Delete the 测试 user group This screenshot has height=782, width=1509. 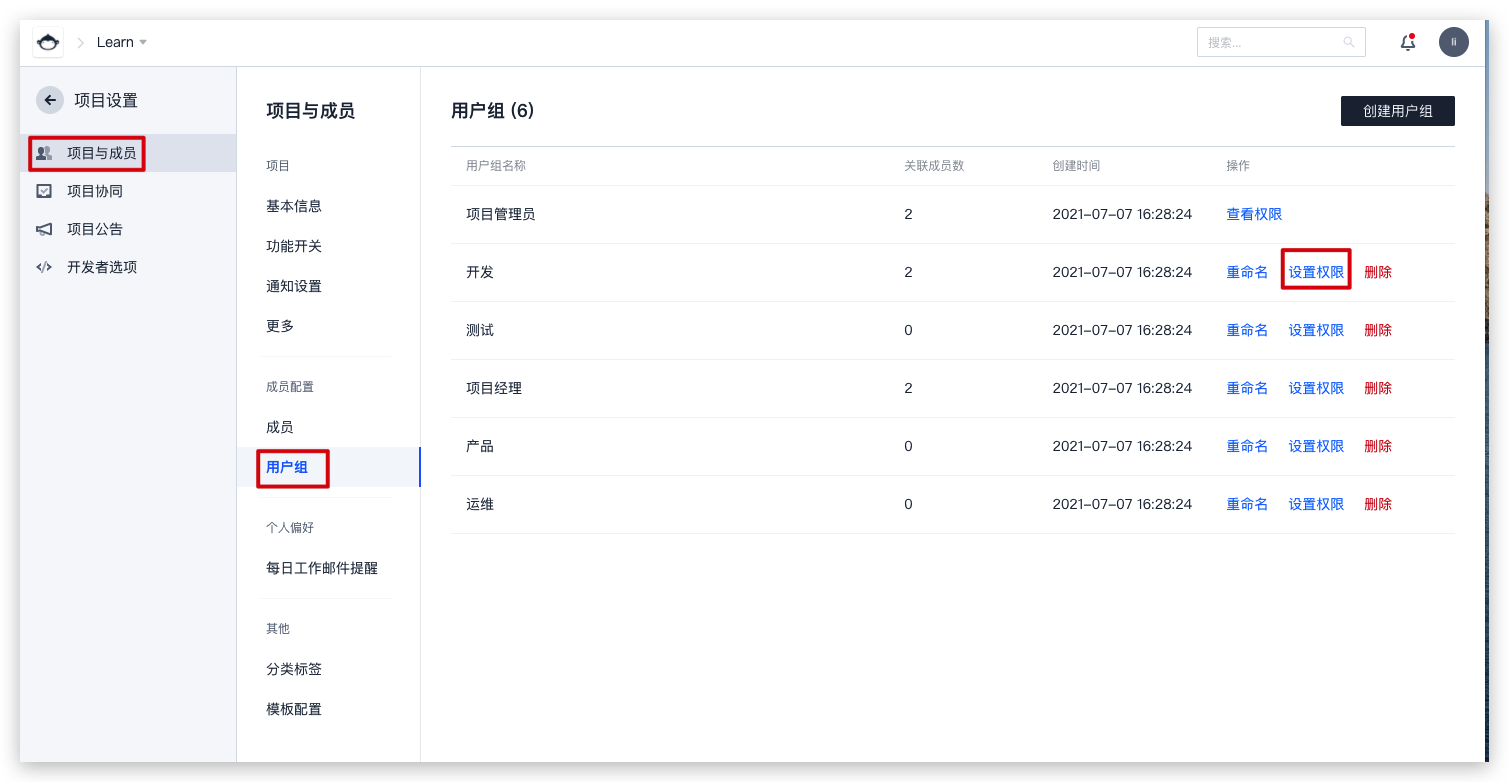[x=1378, y=330]
